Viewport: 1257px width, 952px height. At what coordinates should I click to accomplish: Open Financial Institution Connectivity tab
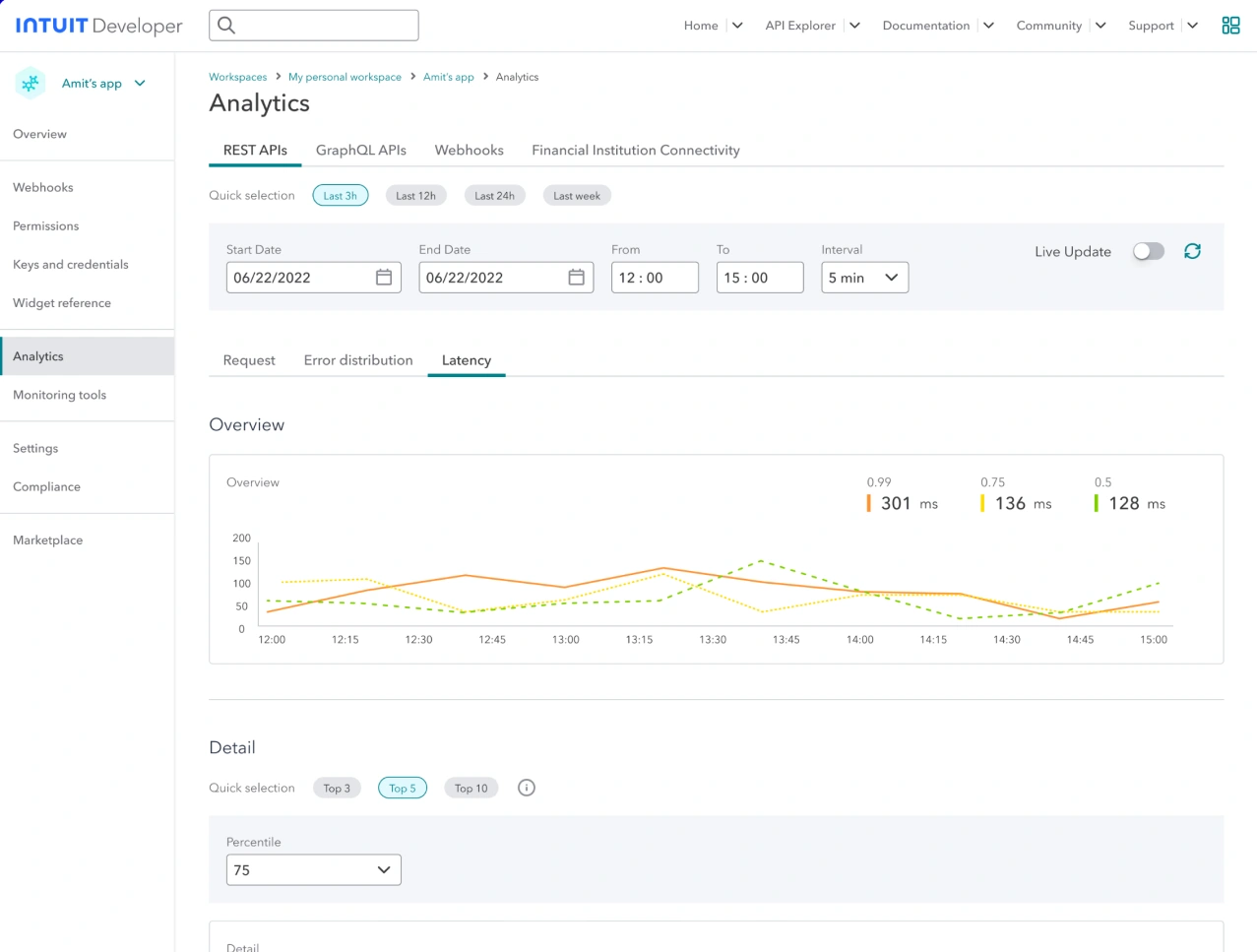tap(636, 151)
